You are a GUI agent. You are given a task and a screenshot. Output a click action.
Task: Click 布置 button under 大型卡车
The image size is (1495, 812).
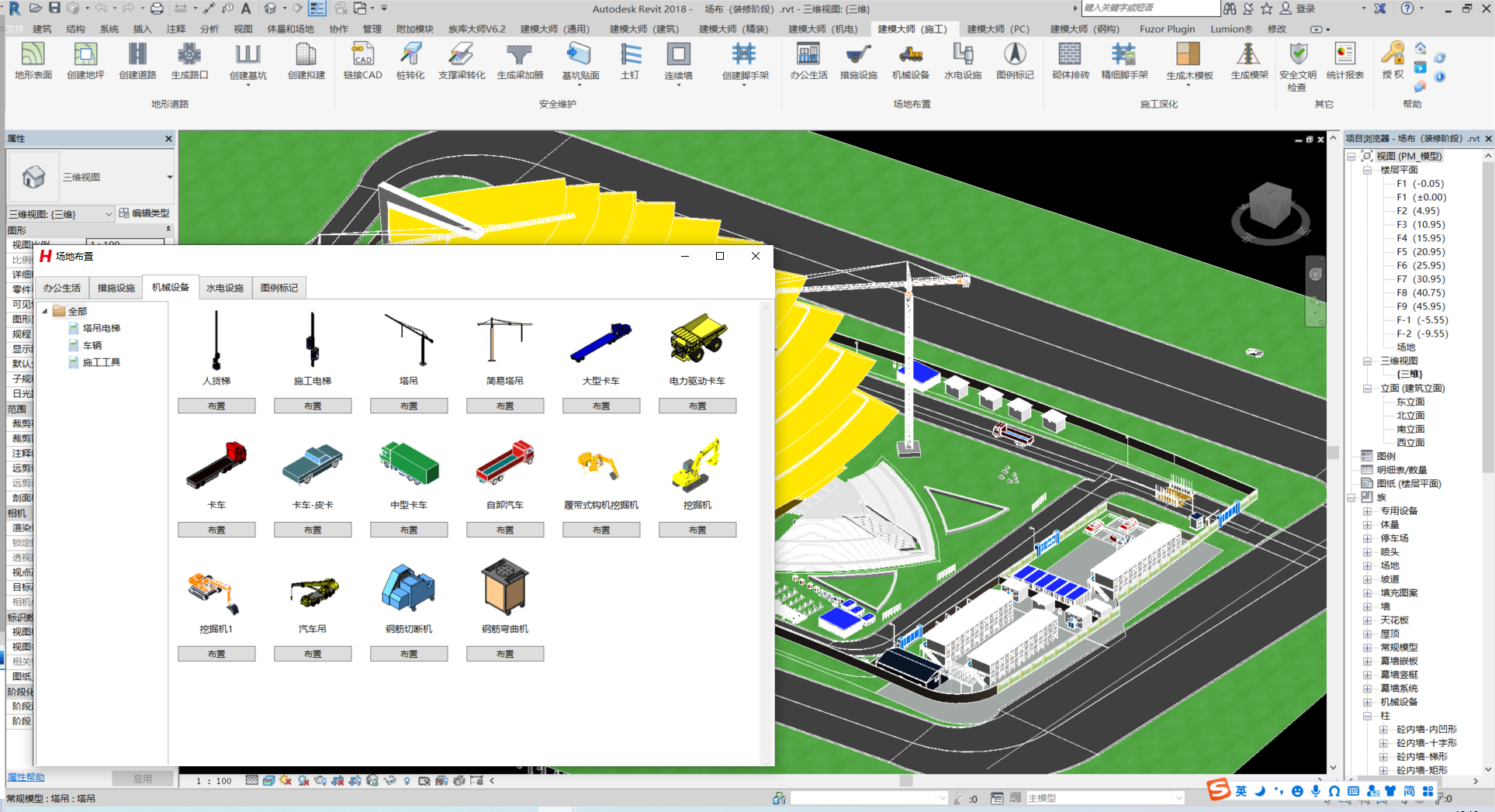coord(601,406)
